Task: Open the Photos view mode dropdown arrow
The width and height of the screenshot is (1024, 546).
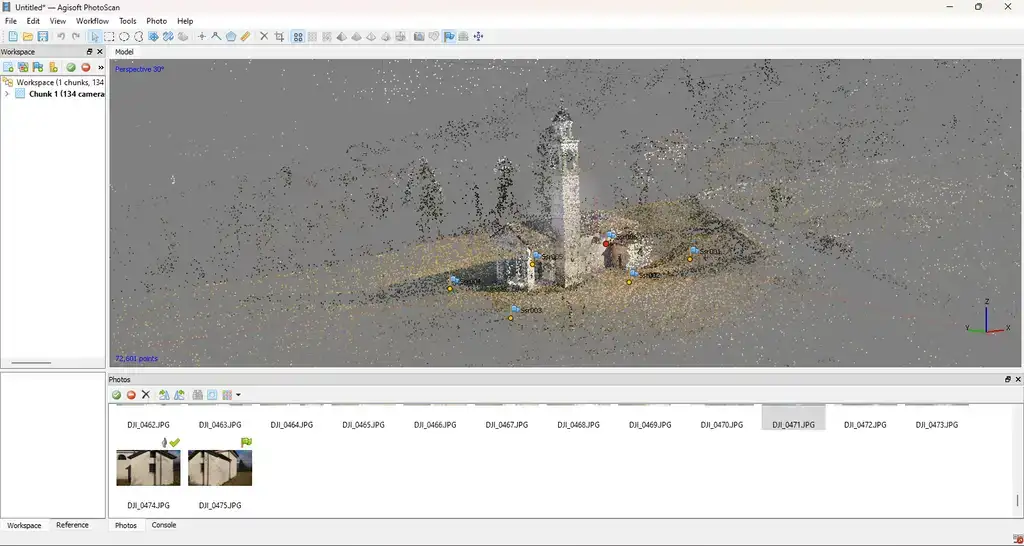Action: tap(238, 395)
